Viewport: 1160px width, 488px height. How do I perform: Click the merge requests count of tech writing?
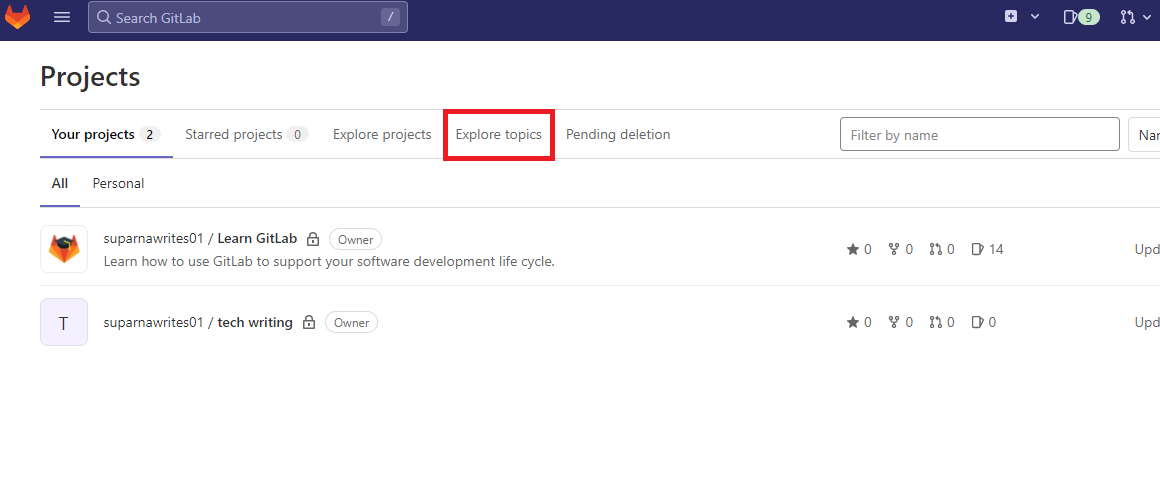tap(942, 322)
